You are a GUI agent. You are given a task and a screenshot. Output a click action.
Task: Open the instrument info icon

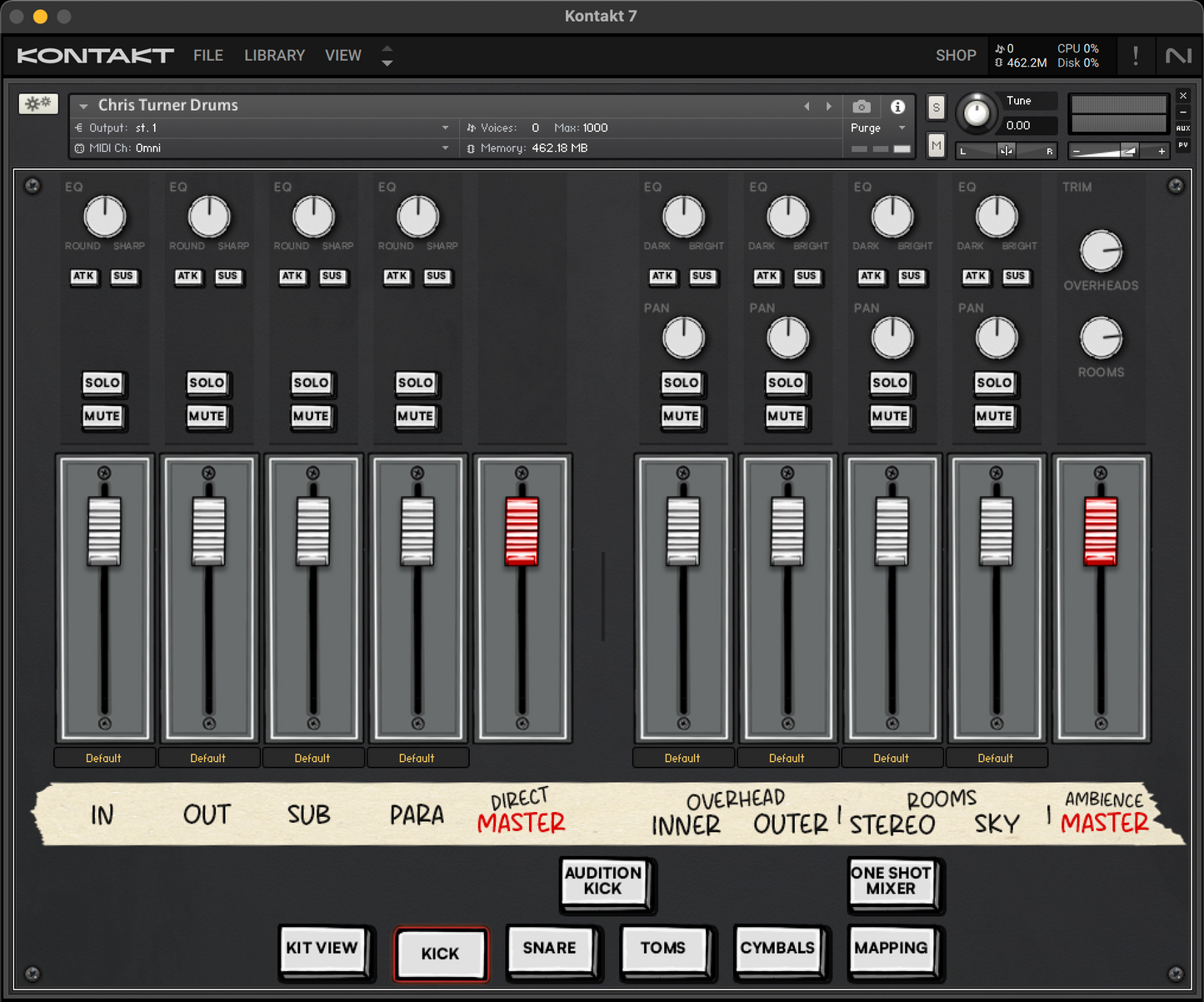(x=897, y=107)
